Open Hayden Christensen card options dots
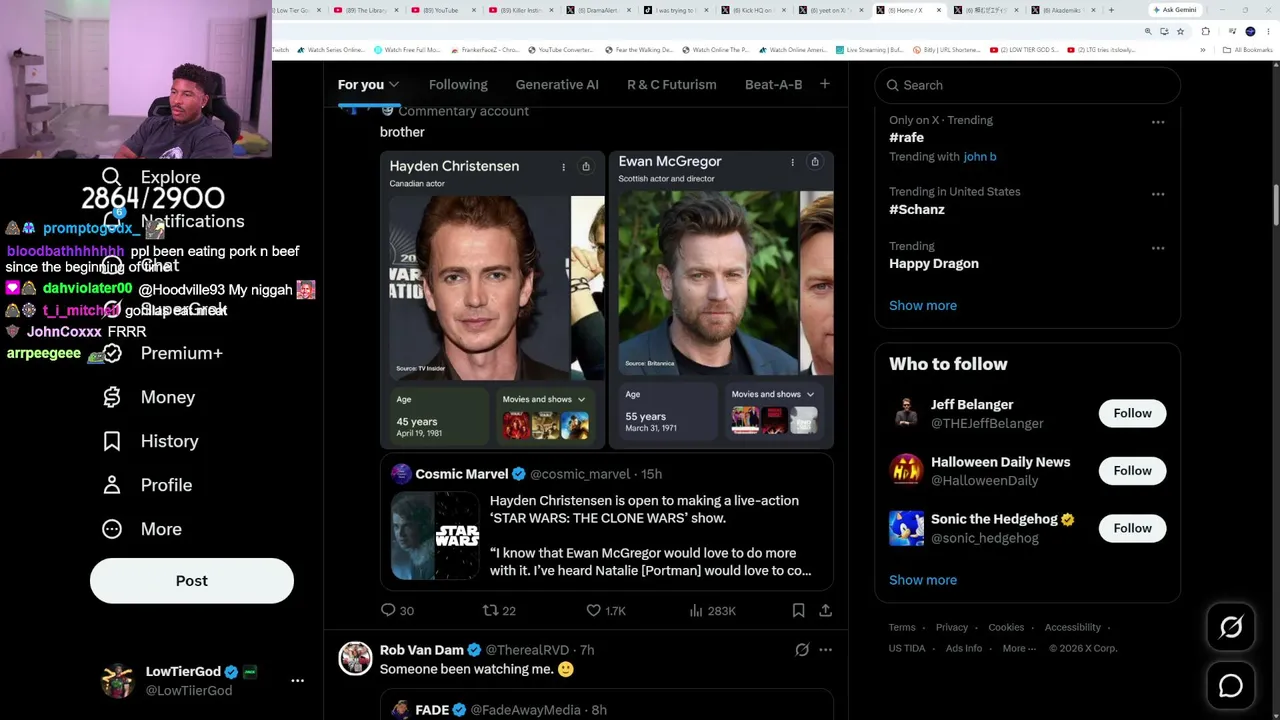The width and height of the screenshot is (1280, 720). tap(563, 167)
